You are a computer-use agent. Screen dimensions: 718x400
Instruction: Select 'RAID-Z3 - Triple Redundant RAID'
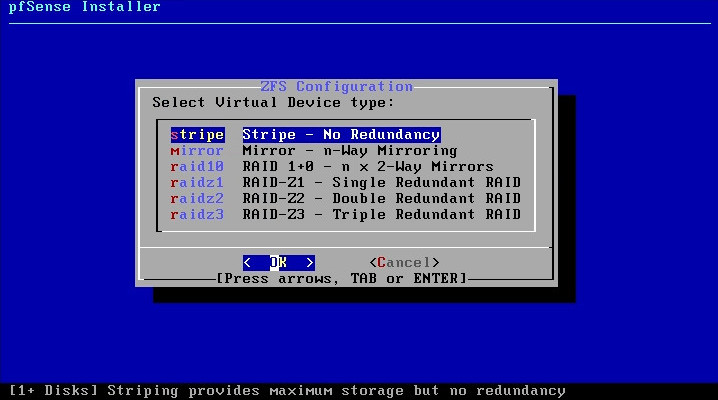(381, 214)
